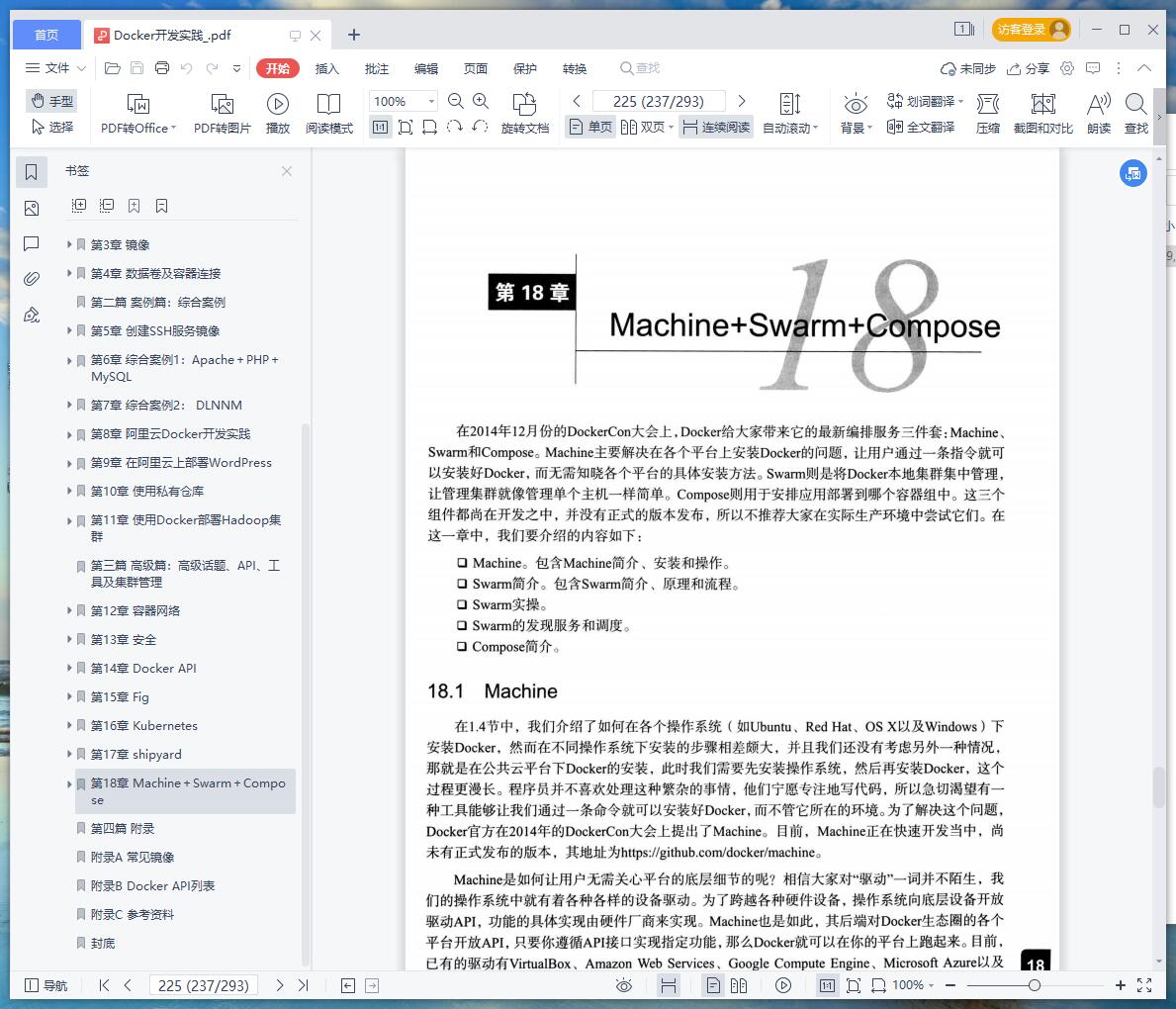This screenshot has width=1176, height=1009.
Task: Open the 批注 ribbon tab
Action: (377, 68)
